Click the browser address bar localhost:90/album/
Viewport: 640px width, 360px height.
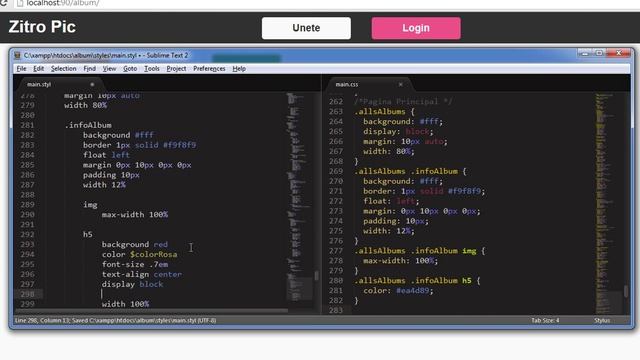[x=63, y=3]
